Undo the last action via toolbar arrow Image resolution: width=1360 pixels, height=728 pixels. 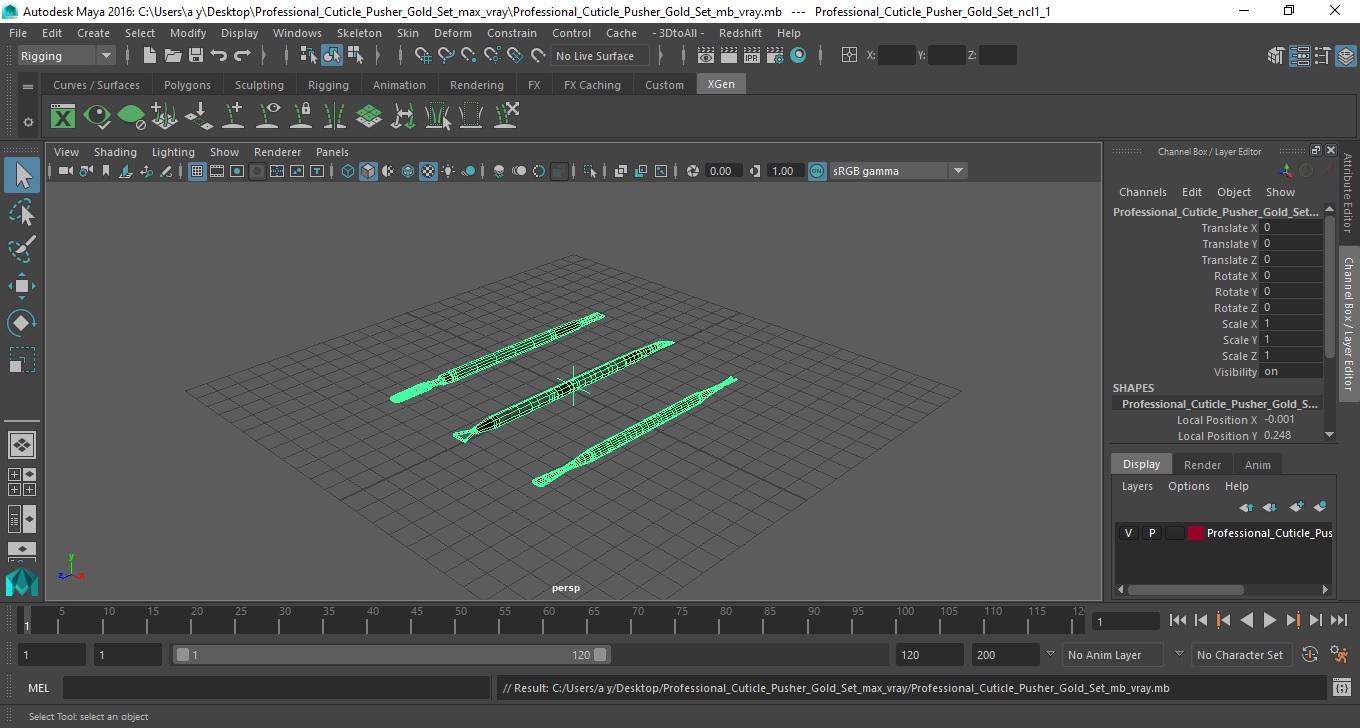coord(219,56)
